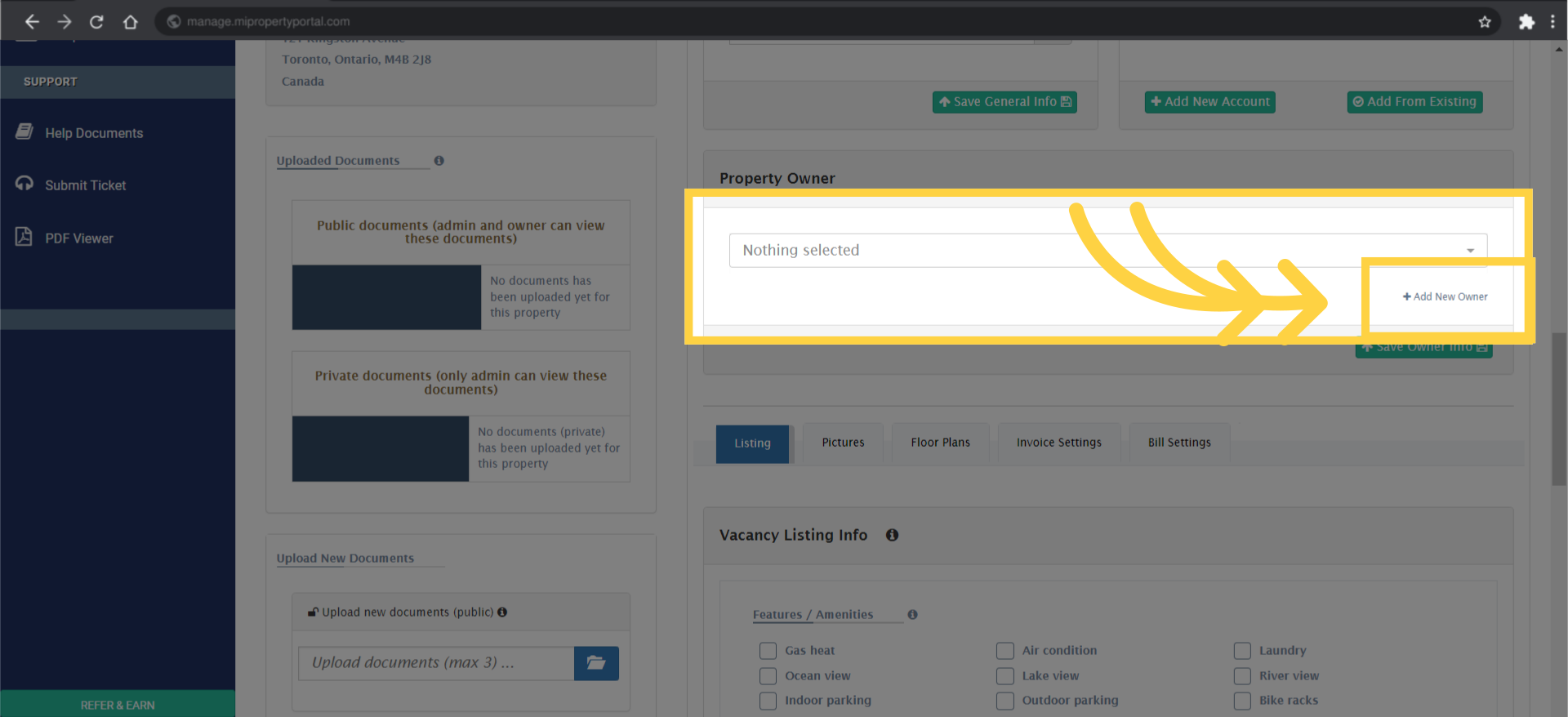
Task: Click info icon next to Upload new documents (public)
Action: [502, 612]
